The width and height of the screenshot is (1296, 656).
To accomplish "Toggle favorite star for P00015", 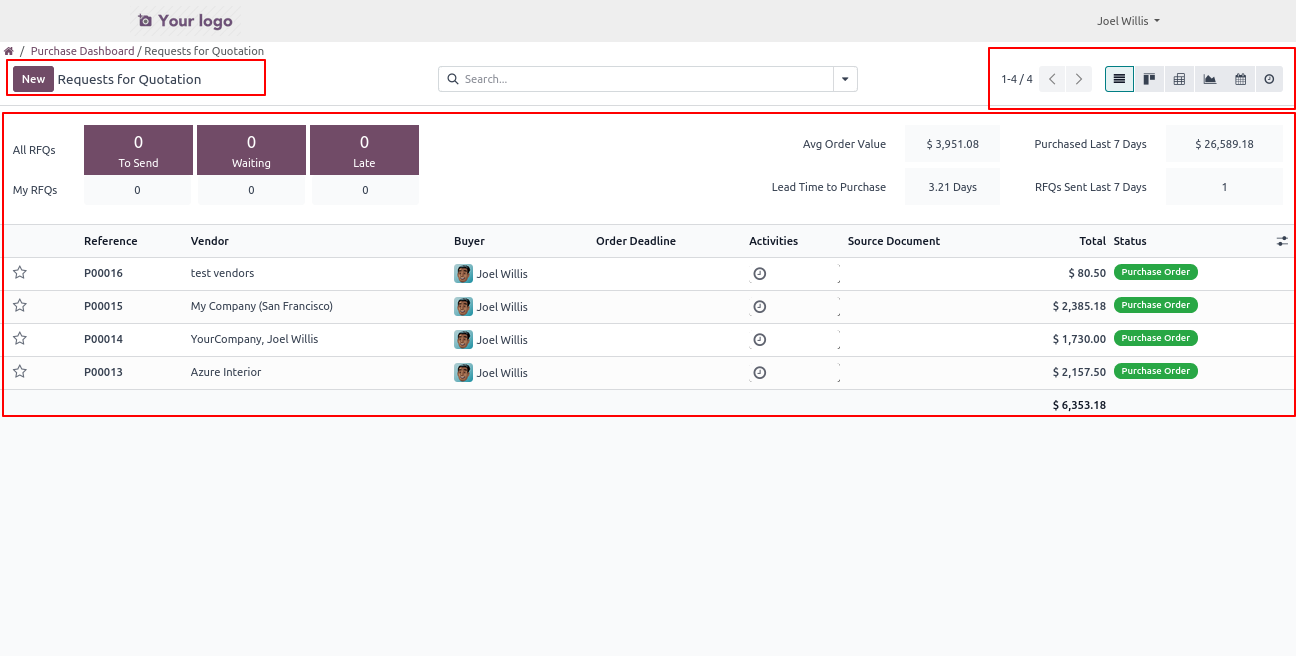I will pos(19,306).
